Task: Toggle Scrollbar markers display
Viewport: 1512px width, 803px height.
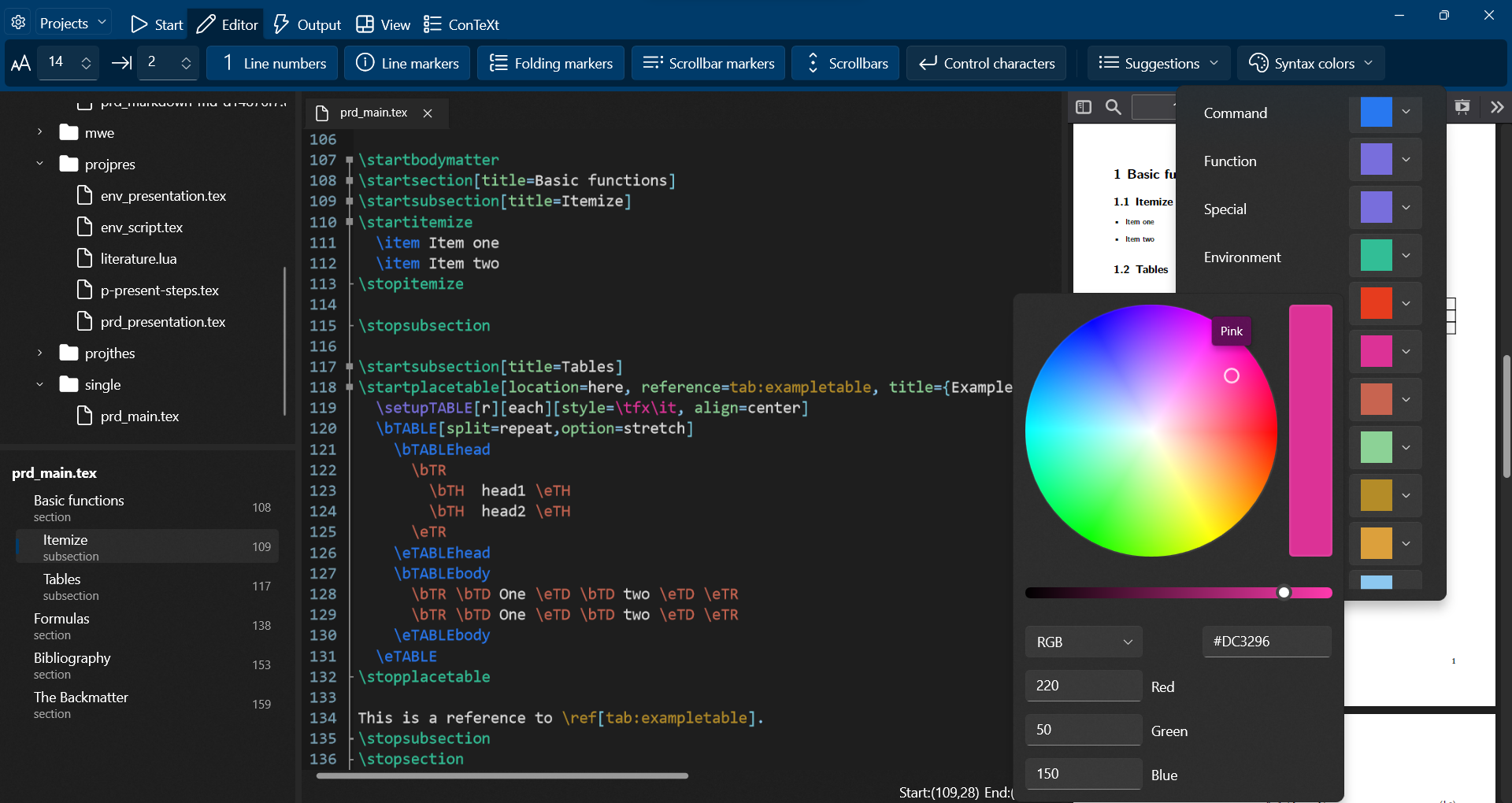Action: click(708, 63)
